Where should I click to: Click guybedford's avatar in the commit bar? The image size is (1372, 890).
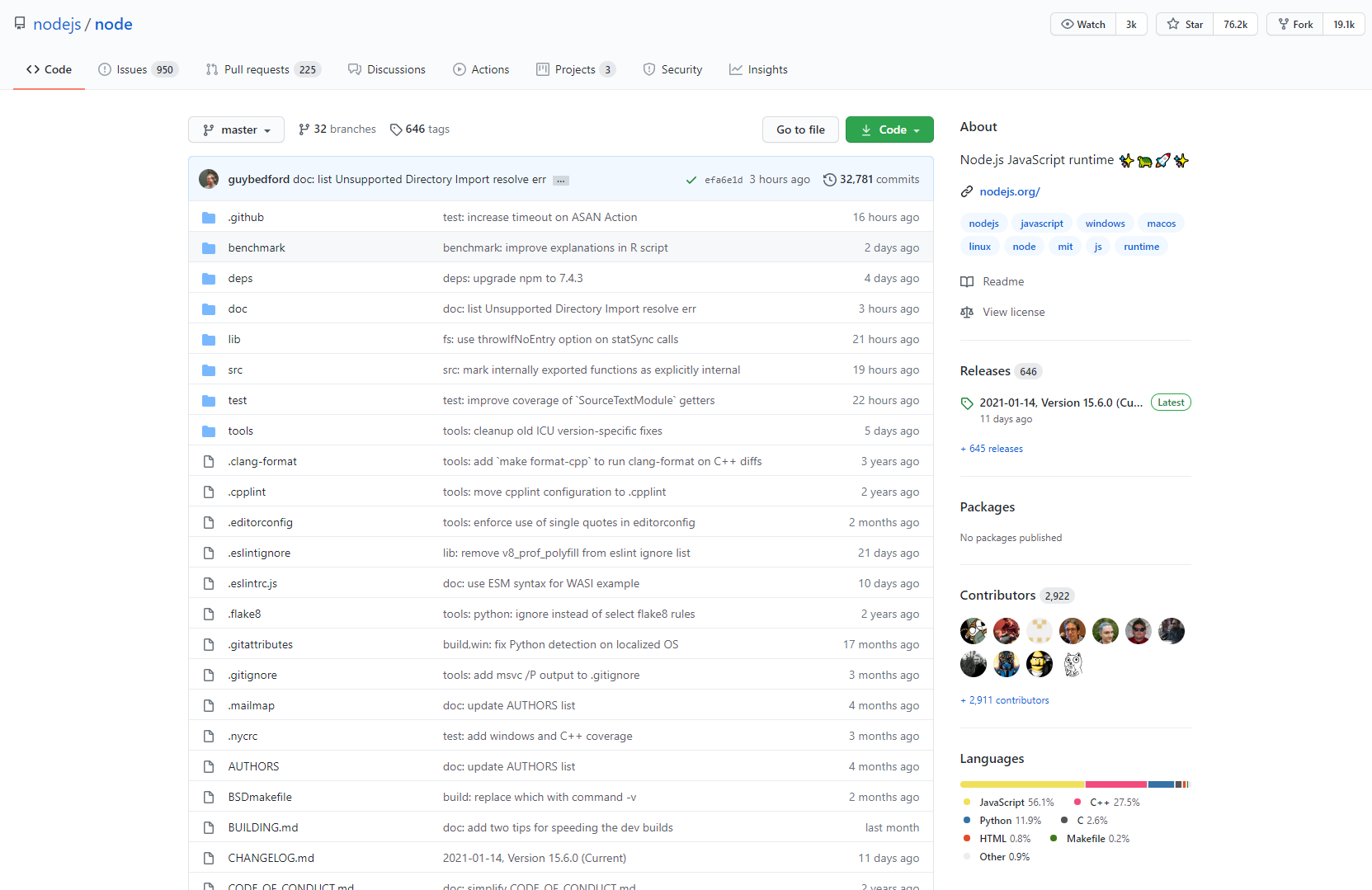click(209, 179)
